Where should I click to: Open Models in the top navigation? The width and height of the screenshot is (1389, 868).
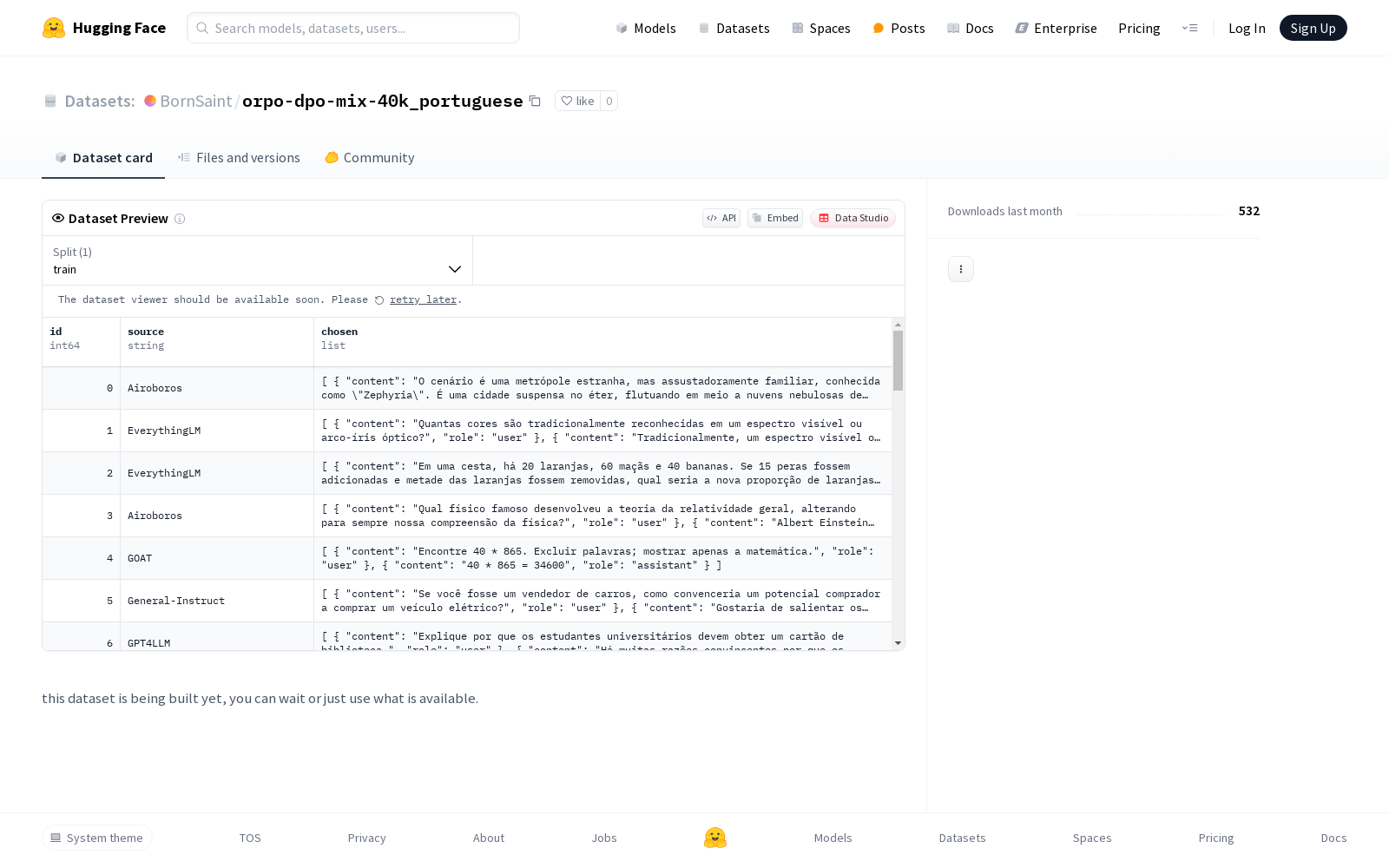[x=646, y=28]
